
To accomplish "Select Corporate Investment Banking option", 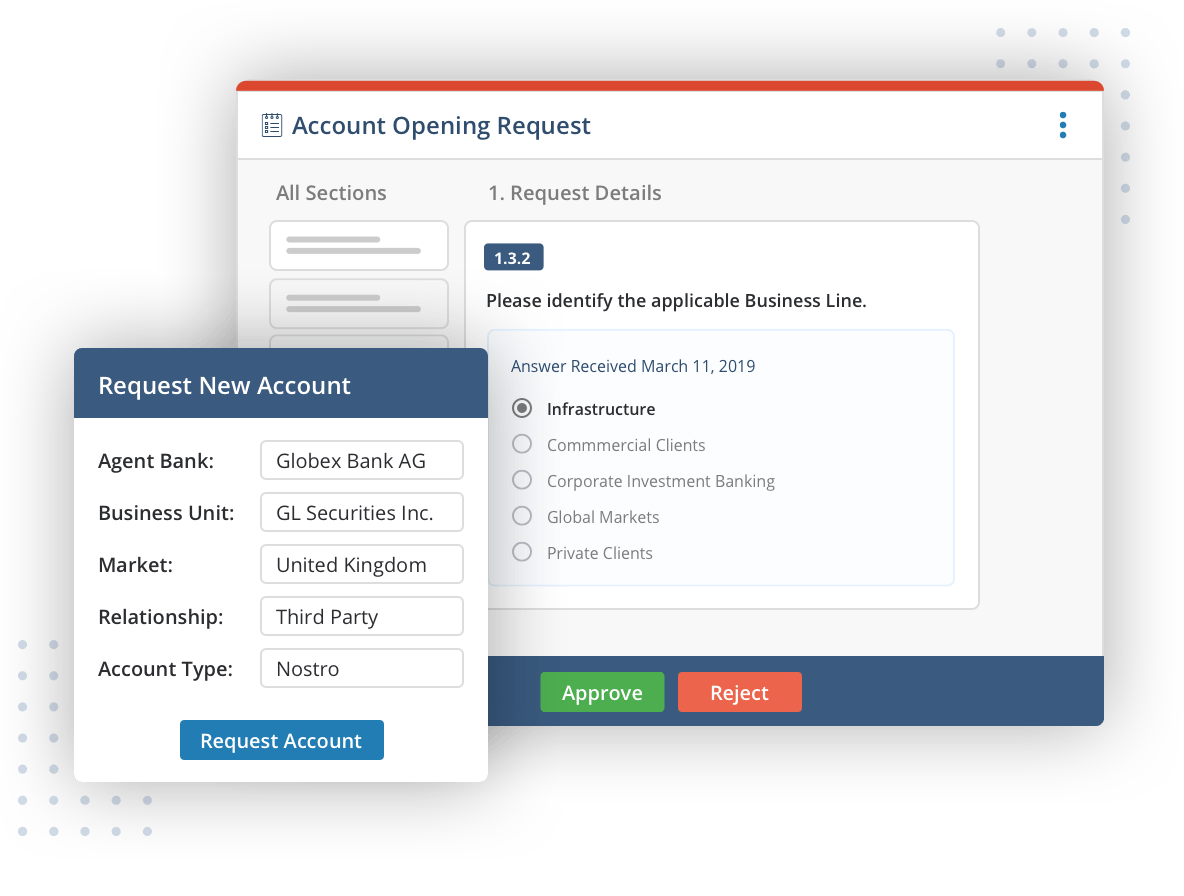I will click(x=521, y=480).
